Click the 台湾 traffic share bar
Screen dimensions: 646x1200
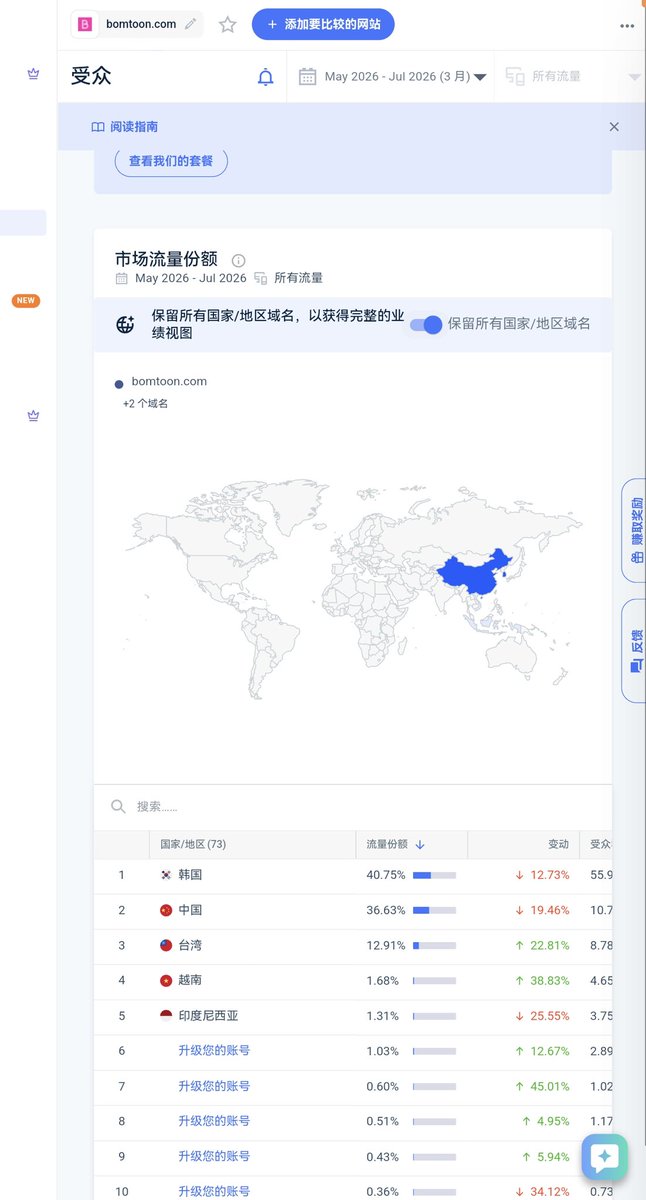click(x=434, y=945)
